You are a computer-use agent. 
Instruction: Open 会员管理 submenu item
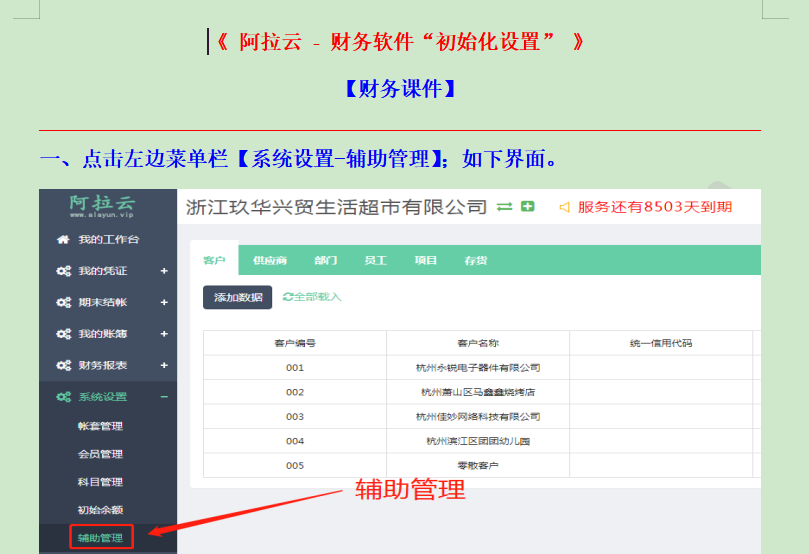(100, 454)
